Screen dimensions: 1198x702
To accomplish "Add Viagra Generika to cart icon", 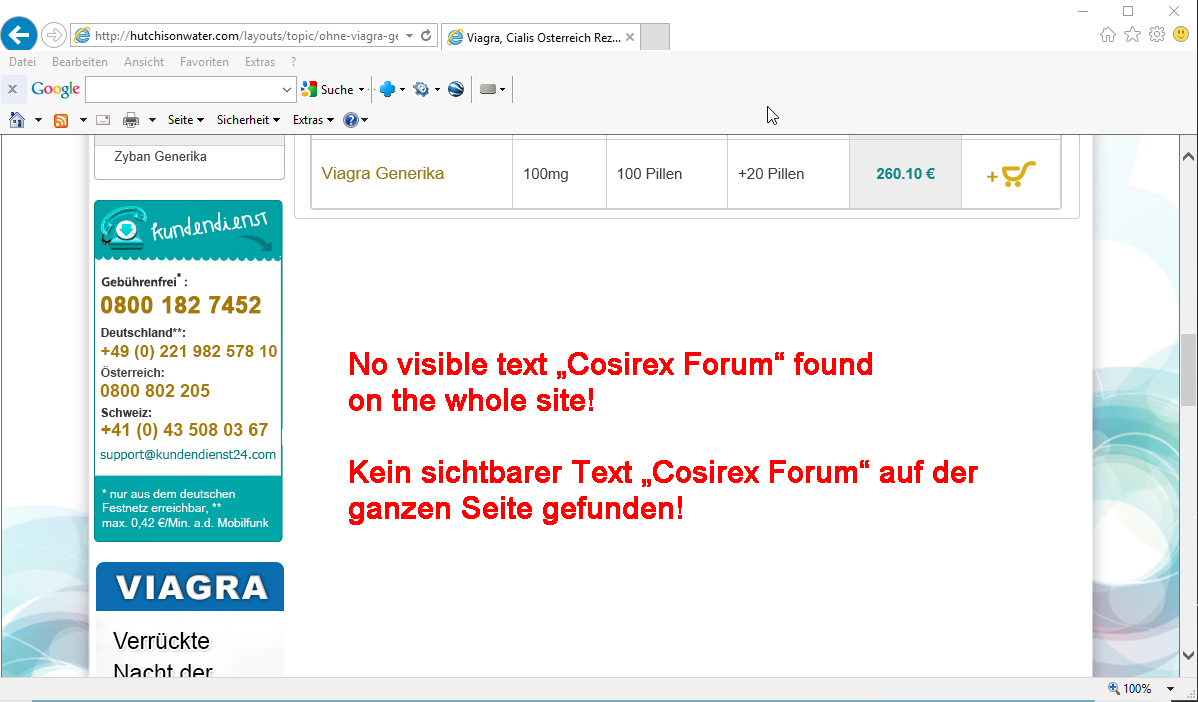I will 1011,174.
